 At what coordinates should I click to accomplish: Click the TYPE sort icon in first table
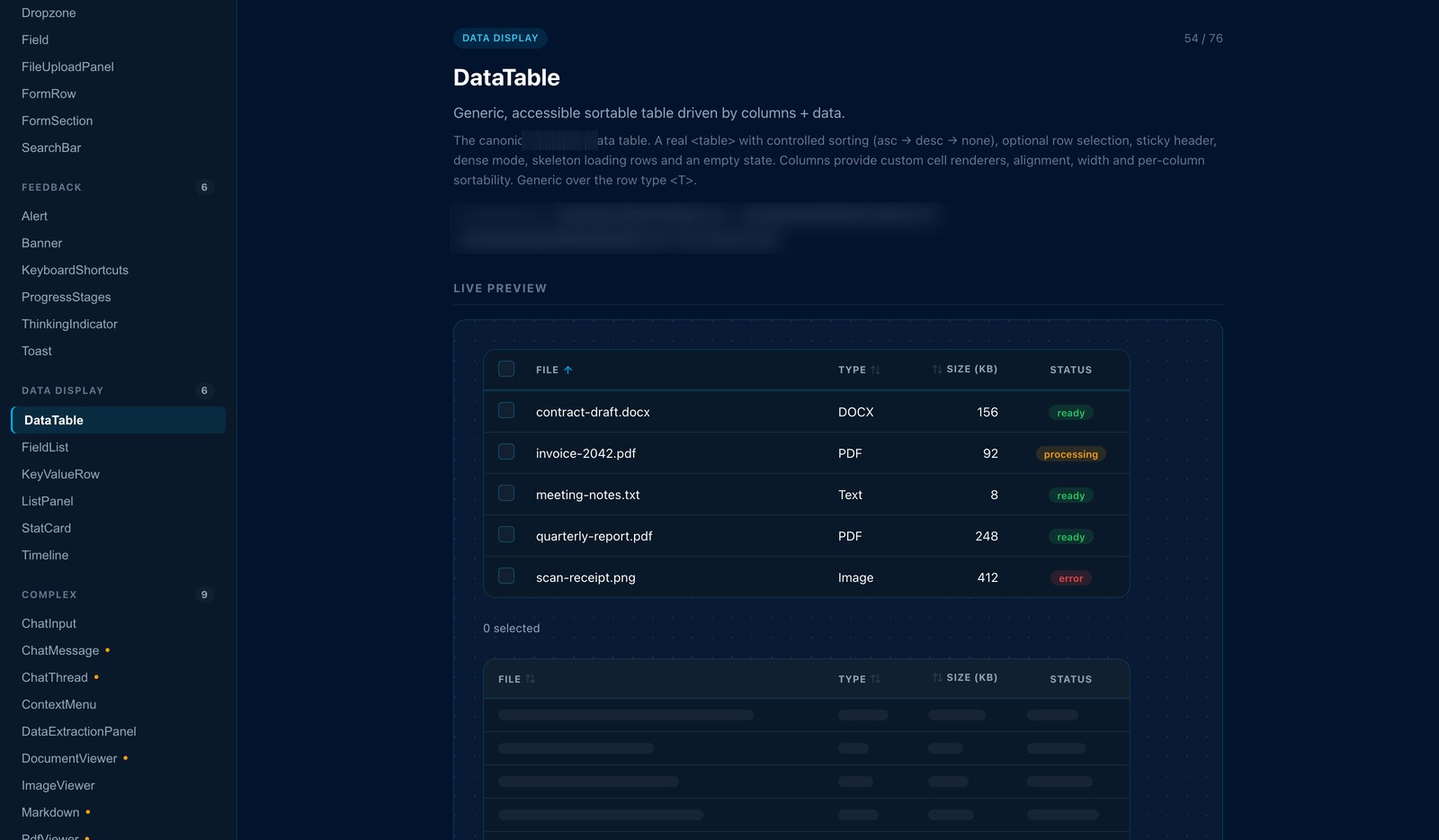pos(875,370)
